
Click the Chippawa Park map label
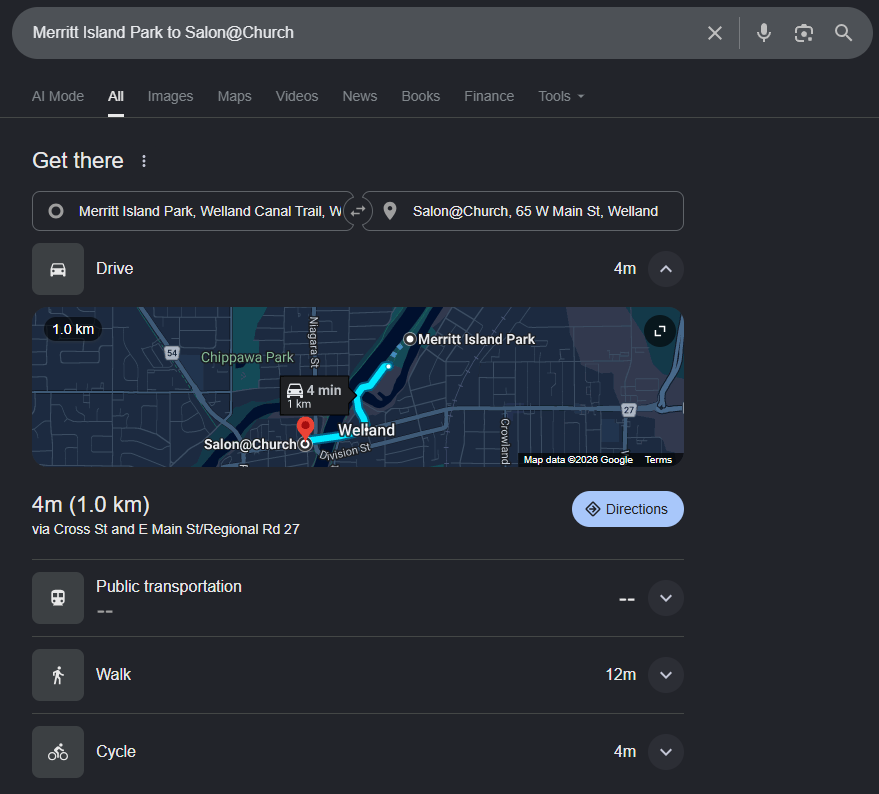click(247, 357)
